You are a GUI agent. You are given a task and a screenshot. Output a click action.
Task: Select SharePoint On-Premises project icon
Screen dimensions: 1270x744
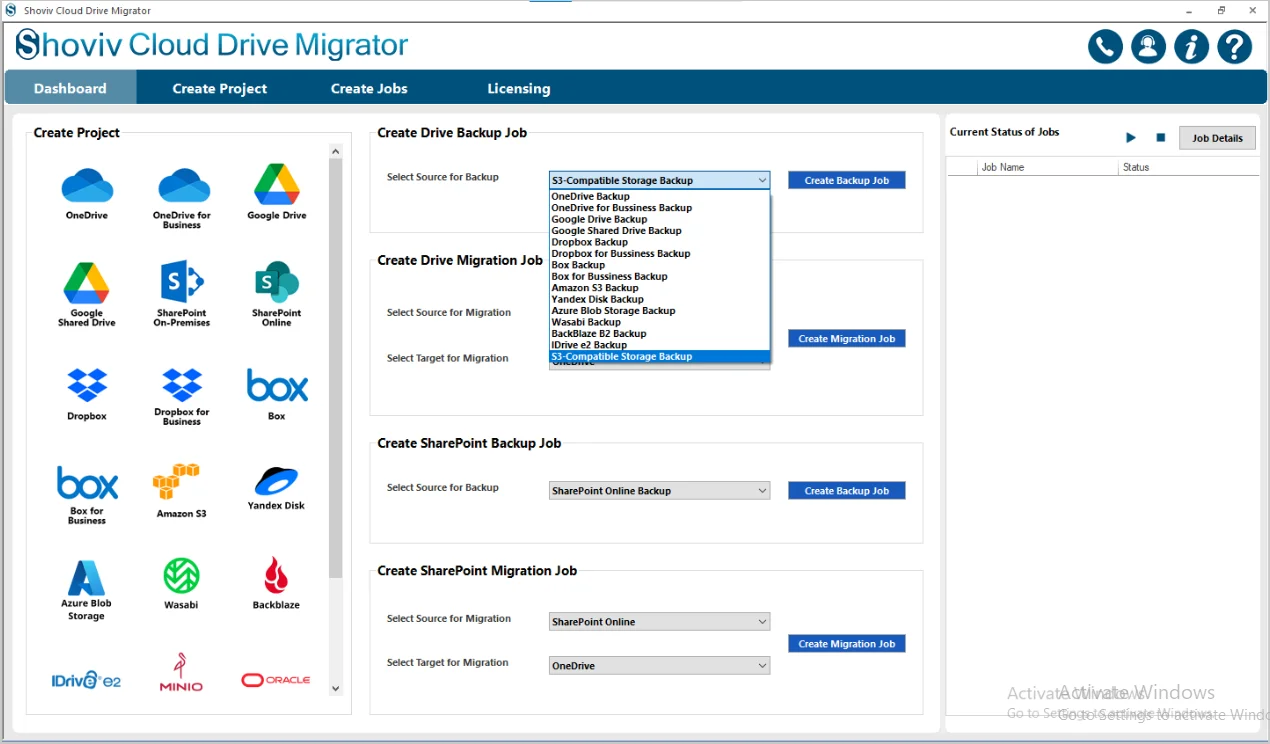point(182,295)
